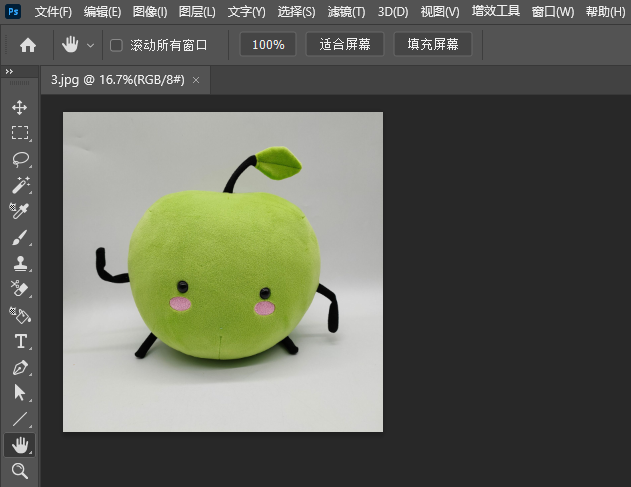Click the toolbox grip handle at top
The height and width of the screenshot is (487, 631).
[x=19, y=83]
